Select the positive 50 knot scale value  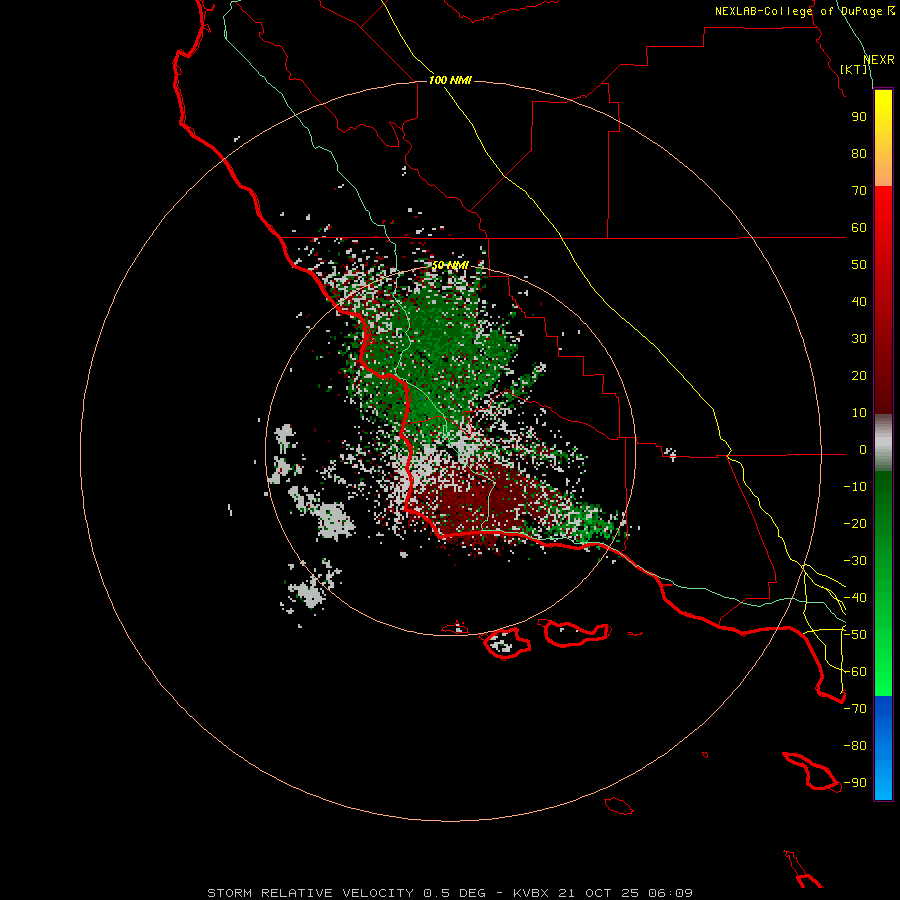pyautogui.click(x=859, y=265)
